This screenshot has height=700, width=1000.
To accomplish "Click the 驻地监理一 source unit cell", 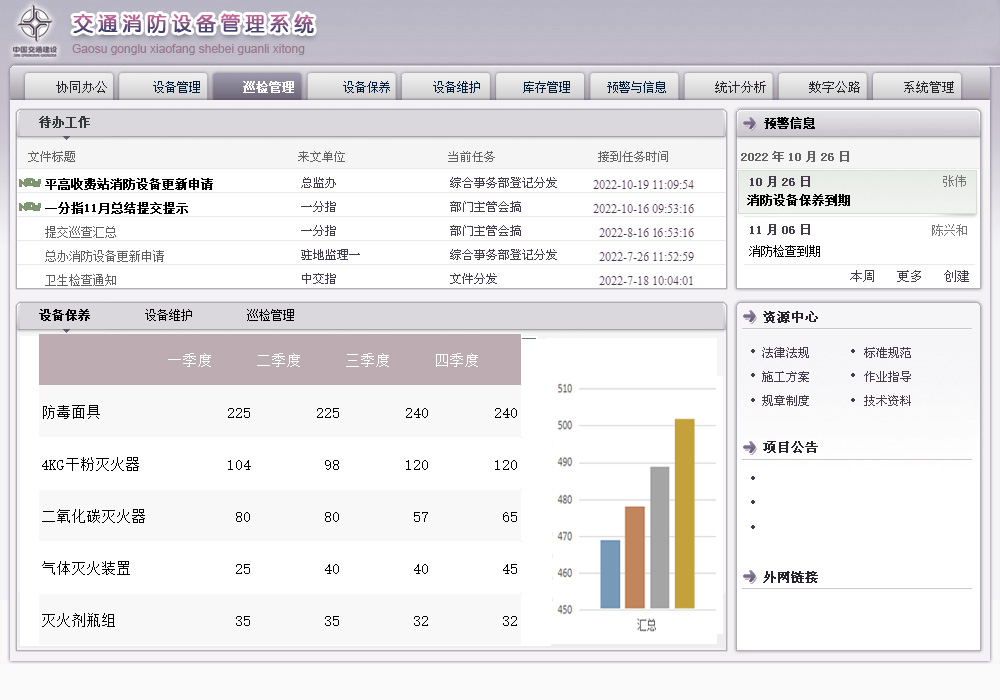I will [x=330, y=255].
